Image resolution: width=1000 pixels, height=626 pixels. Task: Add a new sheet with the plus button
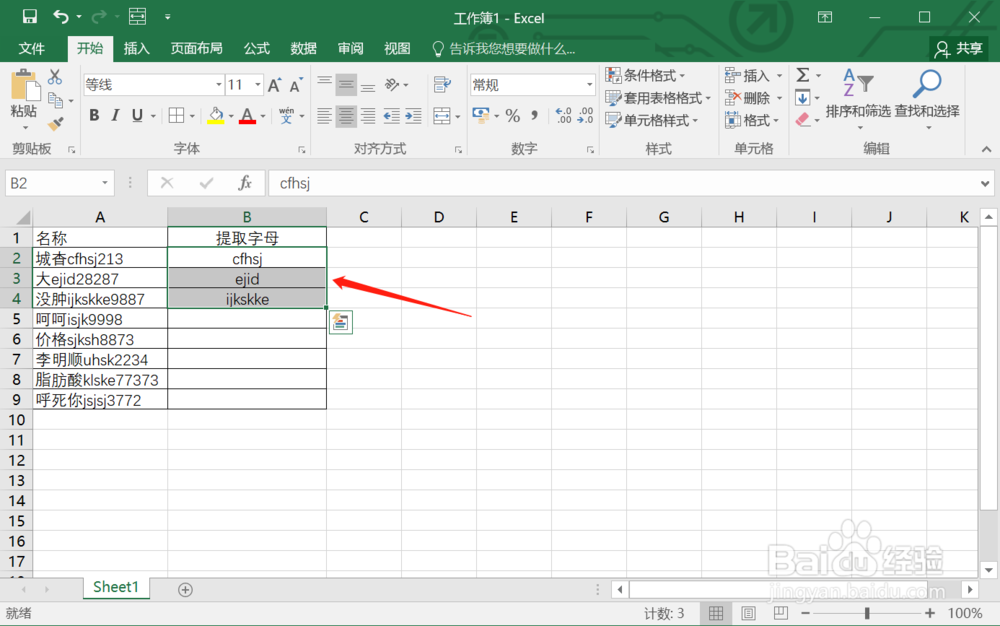coord(185,590)
